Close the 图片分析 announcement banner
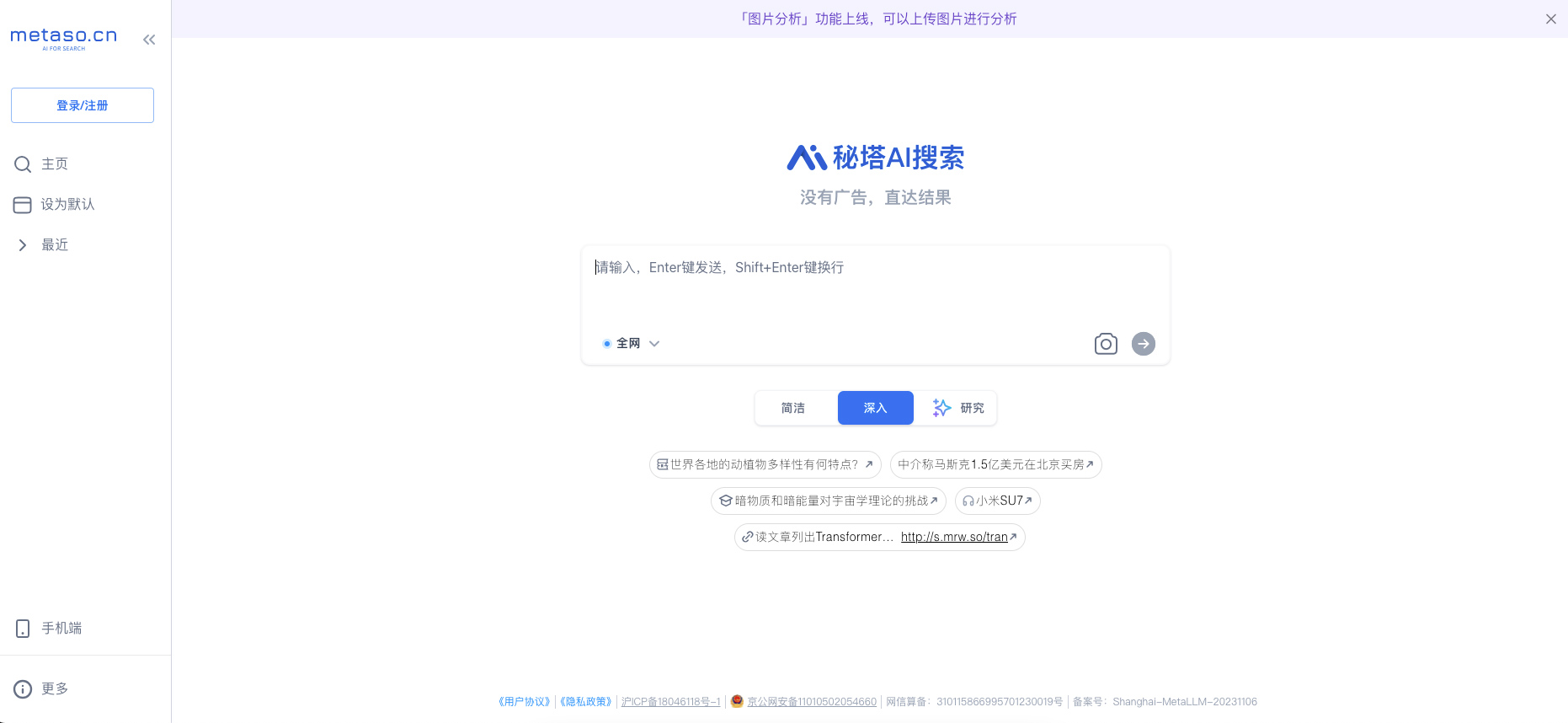Viewport: 1568px width, 723px height. coord(1551,19)
